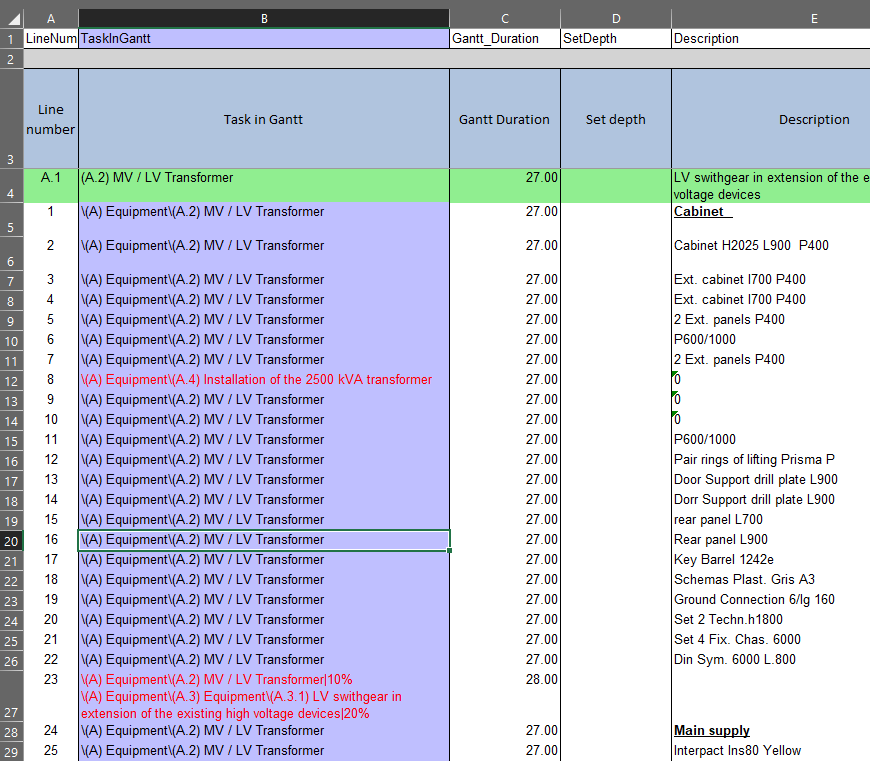Image resolution: width=870 pixels, height=761 pixels.
Task: Select row 20 header
Action: 11,540
